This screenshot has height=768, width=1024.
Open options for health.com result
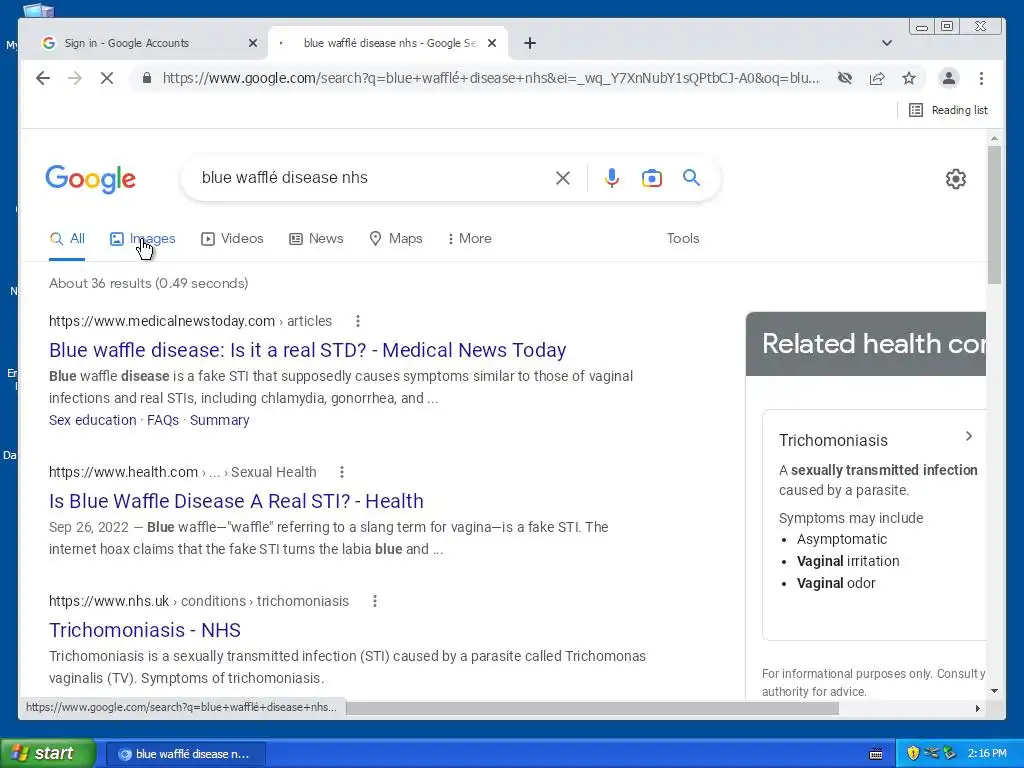pyautogui.click(x=342, y=472)
